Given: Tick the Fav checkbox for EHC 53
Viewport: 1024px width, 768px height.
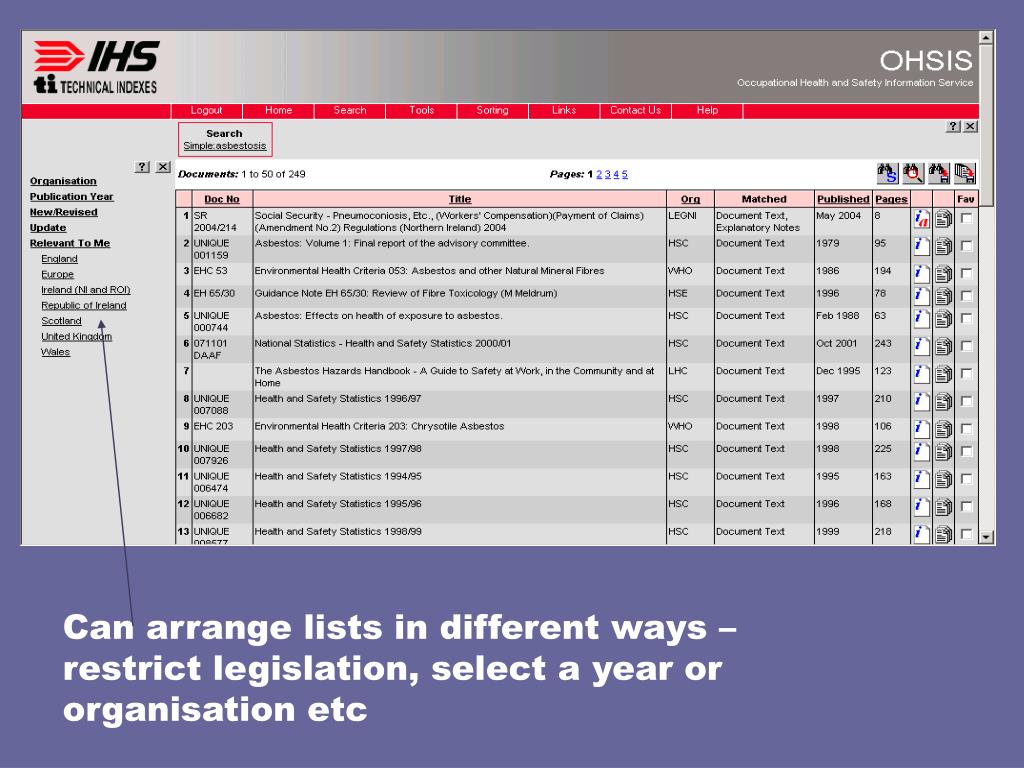Looking at the screenshot, I should (x=967, y=274).
